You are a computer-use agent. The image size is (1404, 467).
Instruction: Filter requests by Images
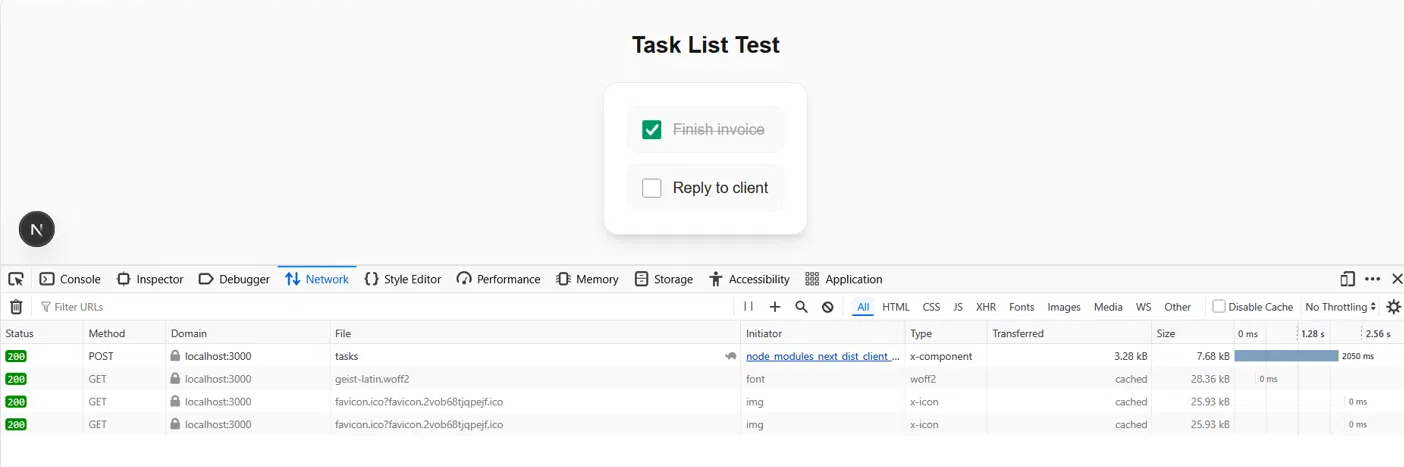1064,307
